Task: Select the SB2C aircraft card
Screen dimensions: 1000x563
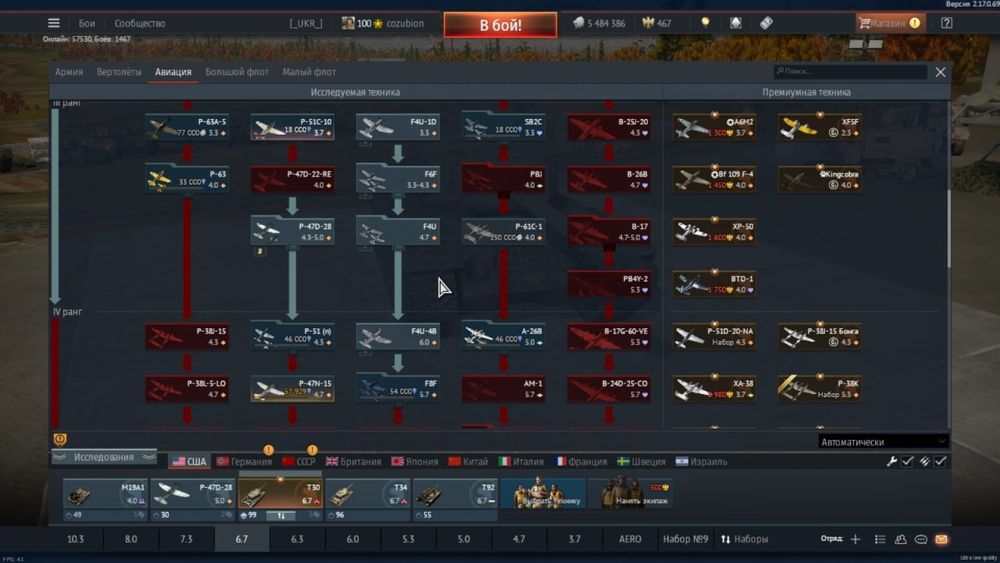Action: tap(503, 127)
